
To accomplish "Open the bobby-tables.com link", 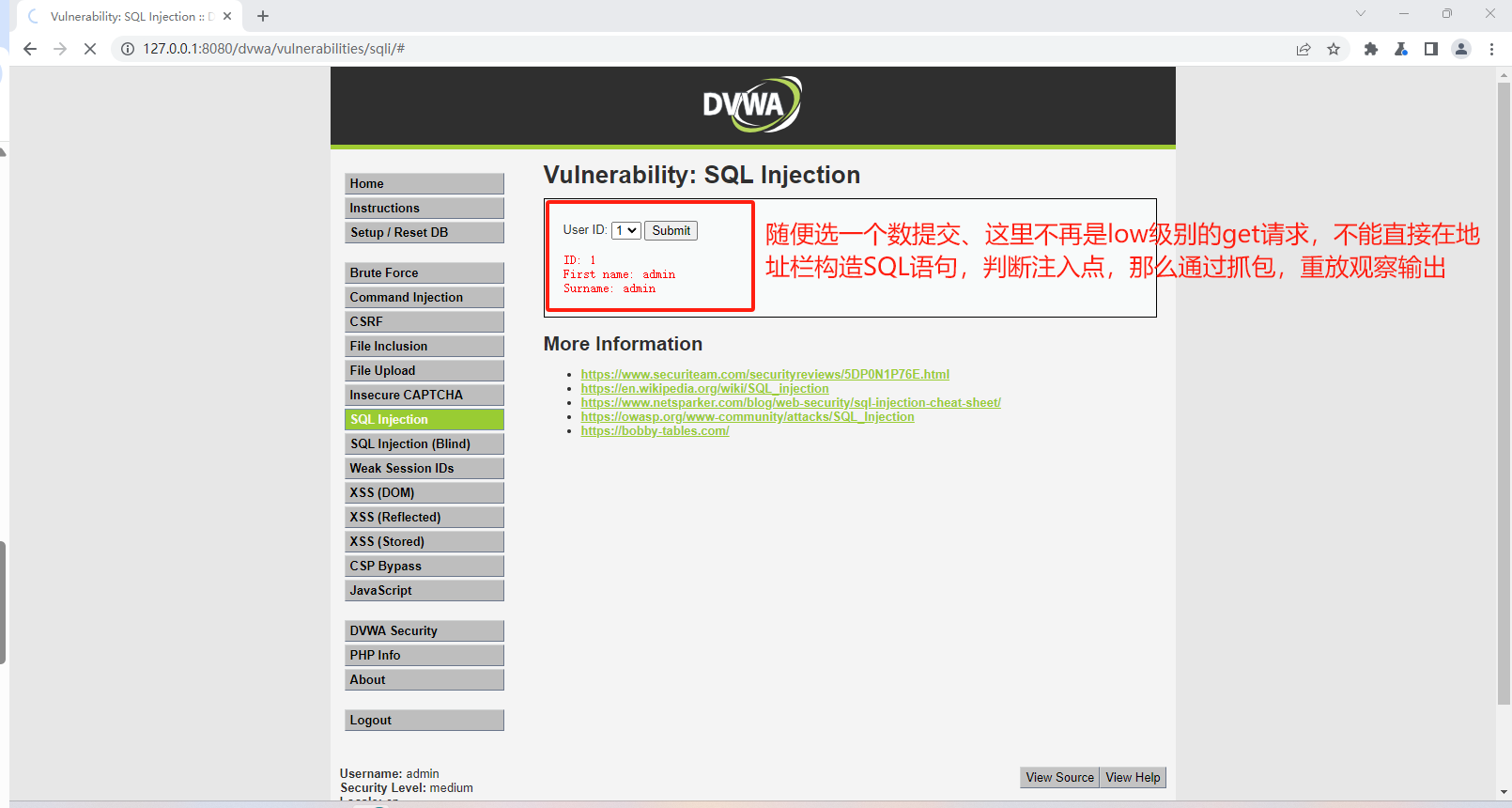I will [x=655, y=430].
